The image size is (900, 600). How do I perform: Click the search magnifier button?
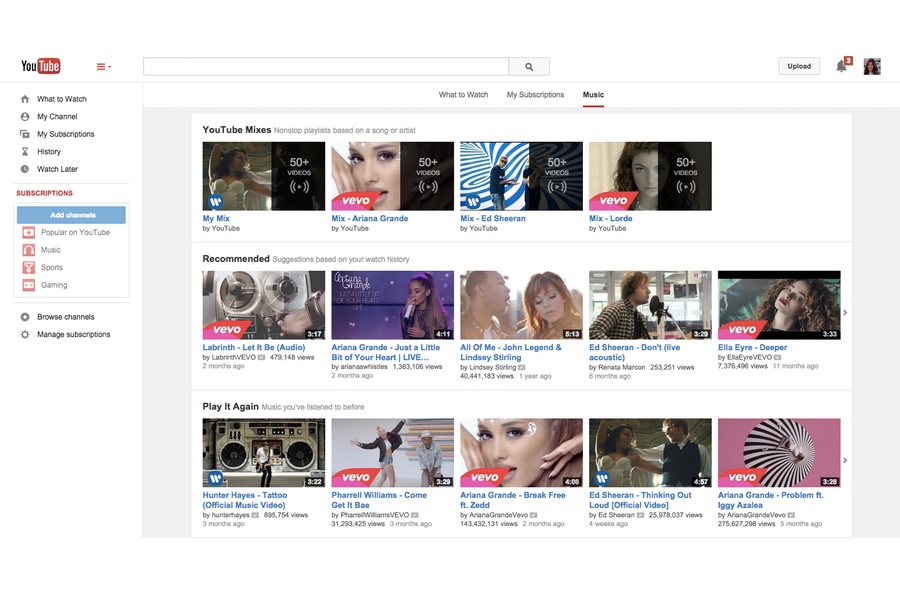pos(529,67)
